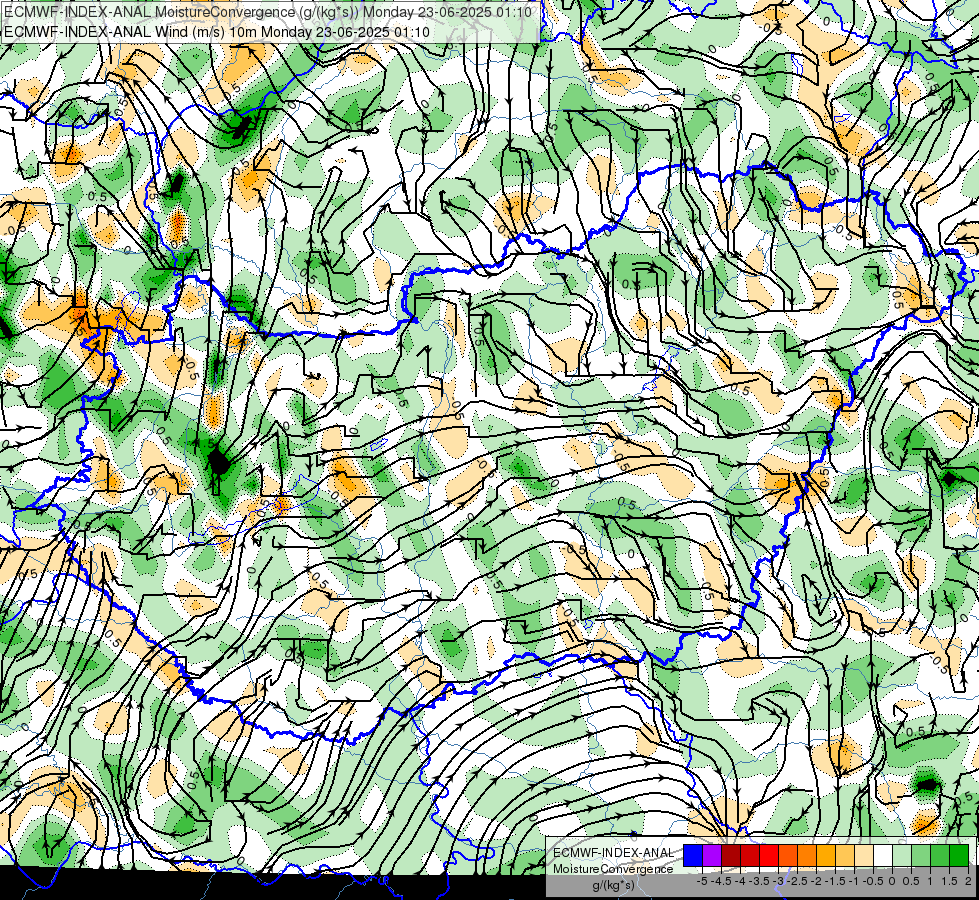Choose the darkest green legend swatch
The image size is (979, 900).
(958, 855)
